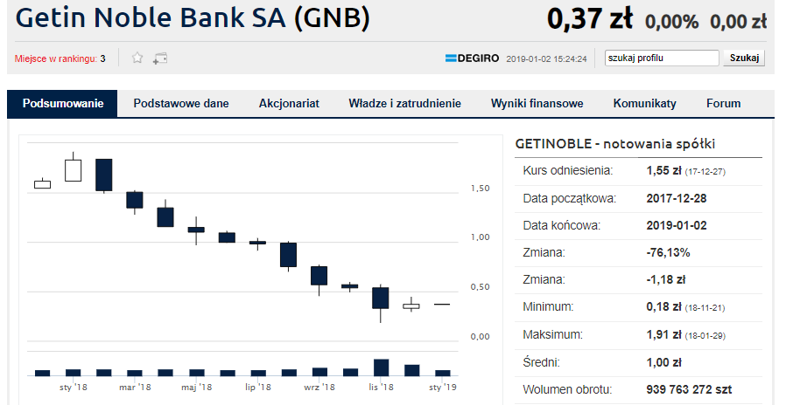Viewport: 786px width, 405px height.
Task: Click the 0,37 zł current price
Action: pyautogui.click(x=590, y=20)
